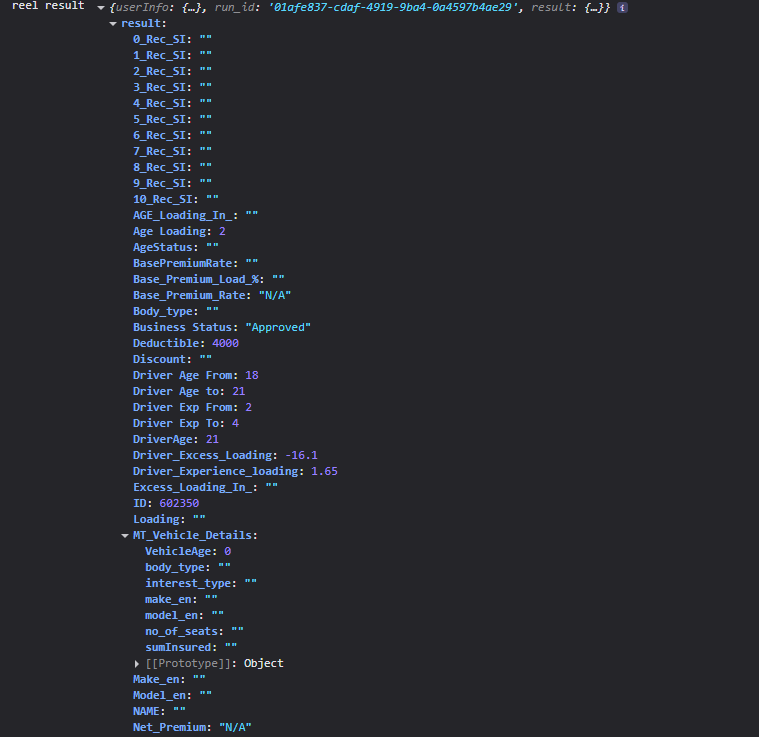The image size is (759, 737).
Task: Expand the [[Prototype]] Object entry
Action: coord(137,663)
